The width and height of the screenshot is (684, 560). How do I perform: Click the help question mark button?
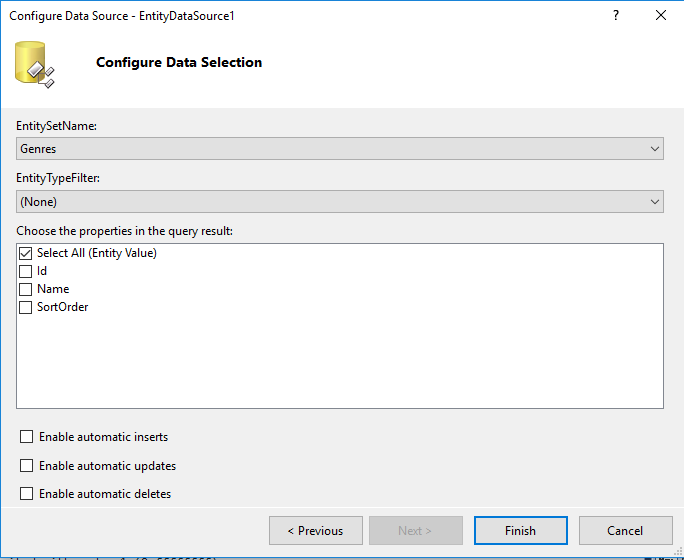[615, 16]
